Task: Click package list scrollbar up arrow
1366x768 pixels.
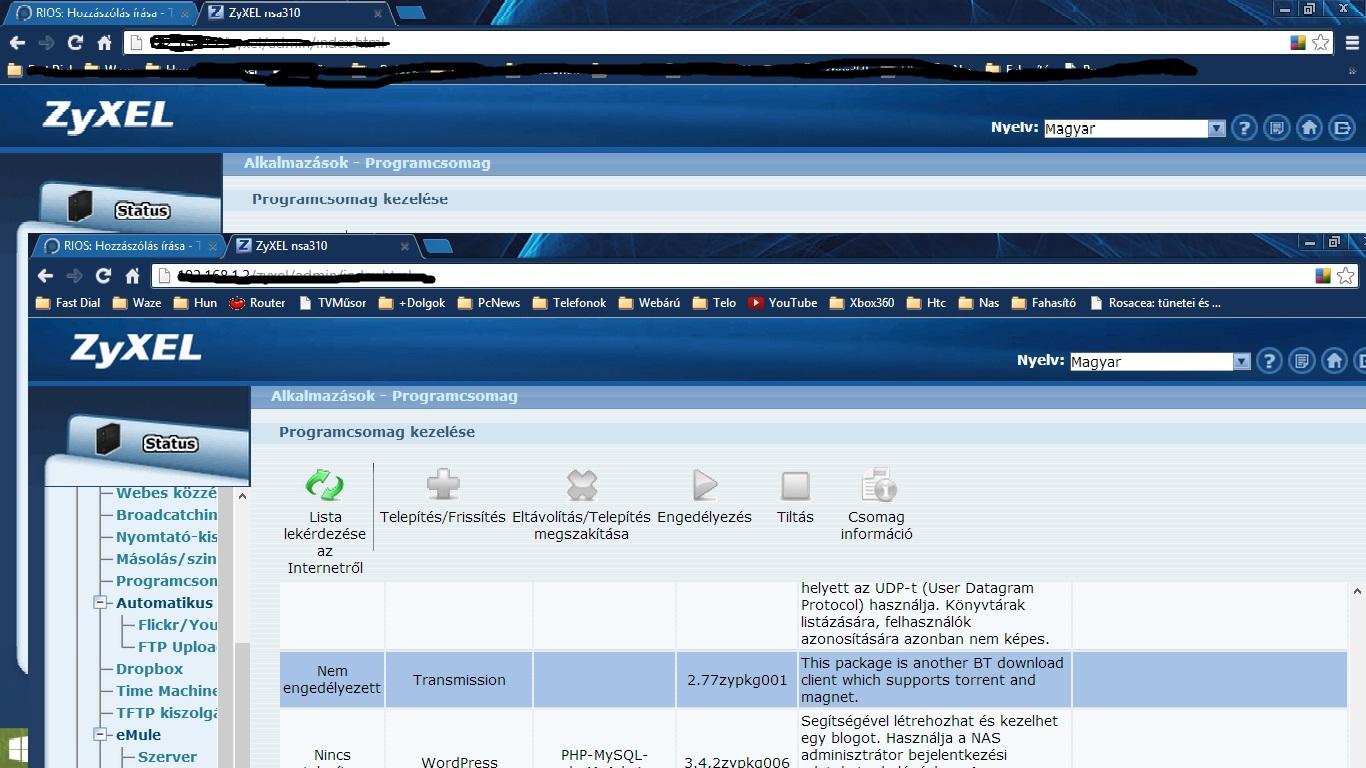Action: [1357, 591]
